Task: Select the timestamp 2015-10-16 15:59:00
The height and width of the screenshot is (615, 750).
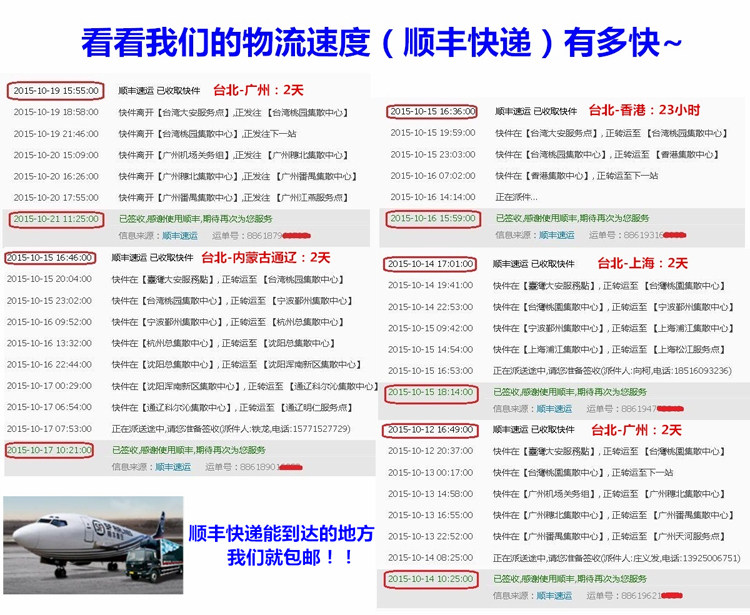Action: 433,219
